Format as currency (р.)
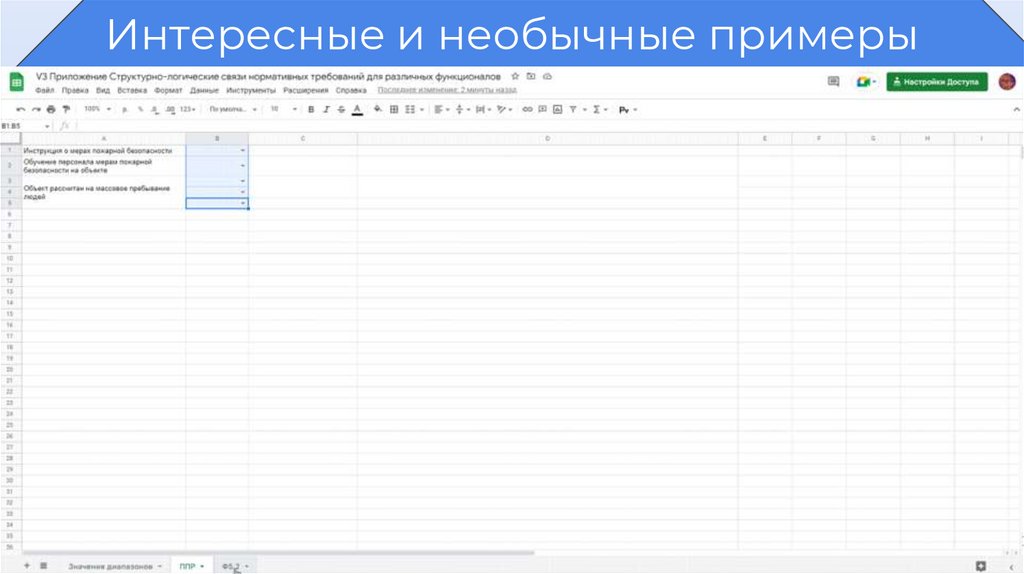The height and width of the screenshot is (574, 1024). [125, 110]
